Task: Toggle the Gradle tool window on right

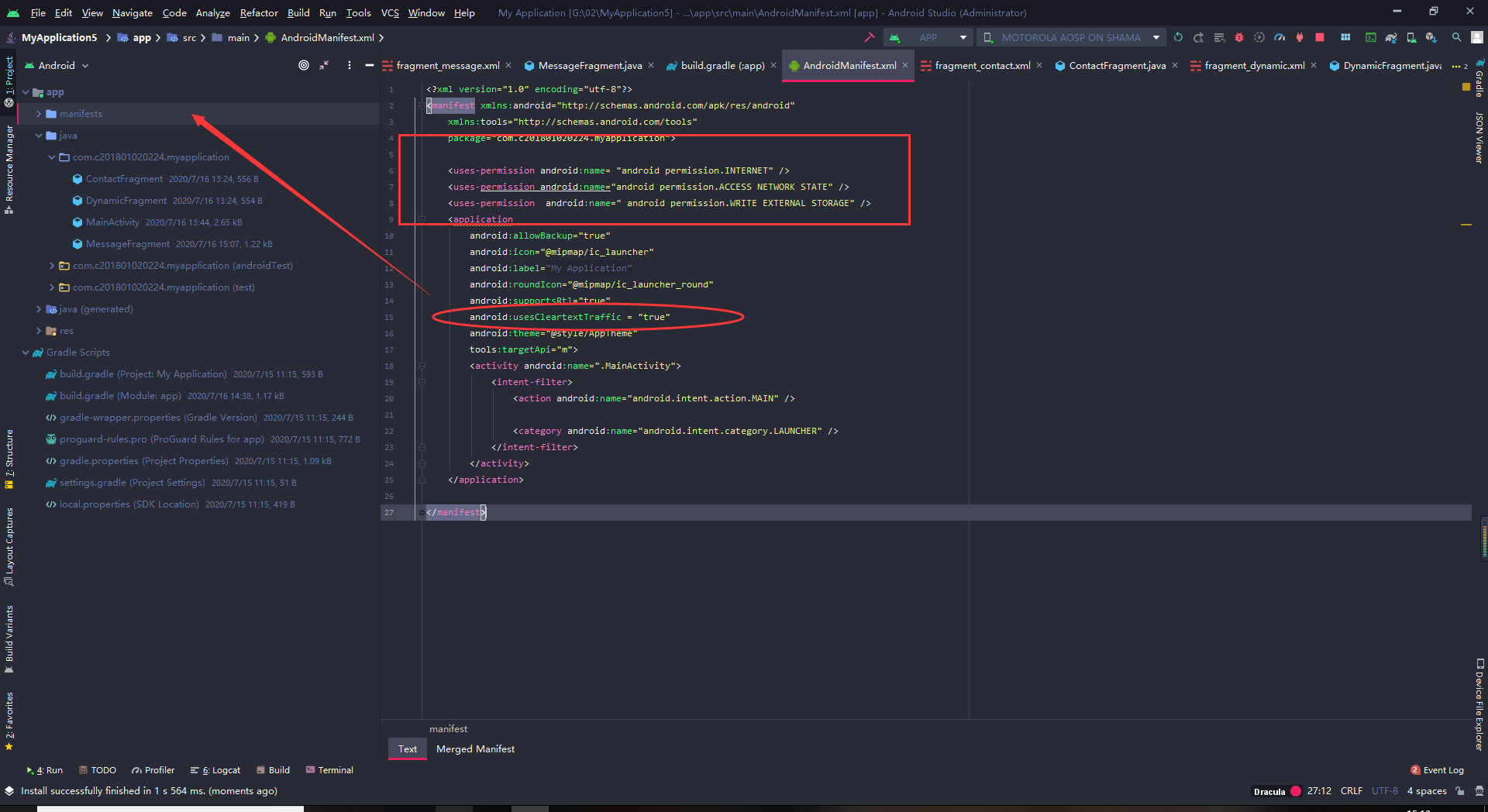Action: click(x=1479, y=78)
